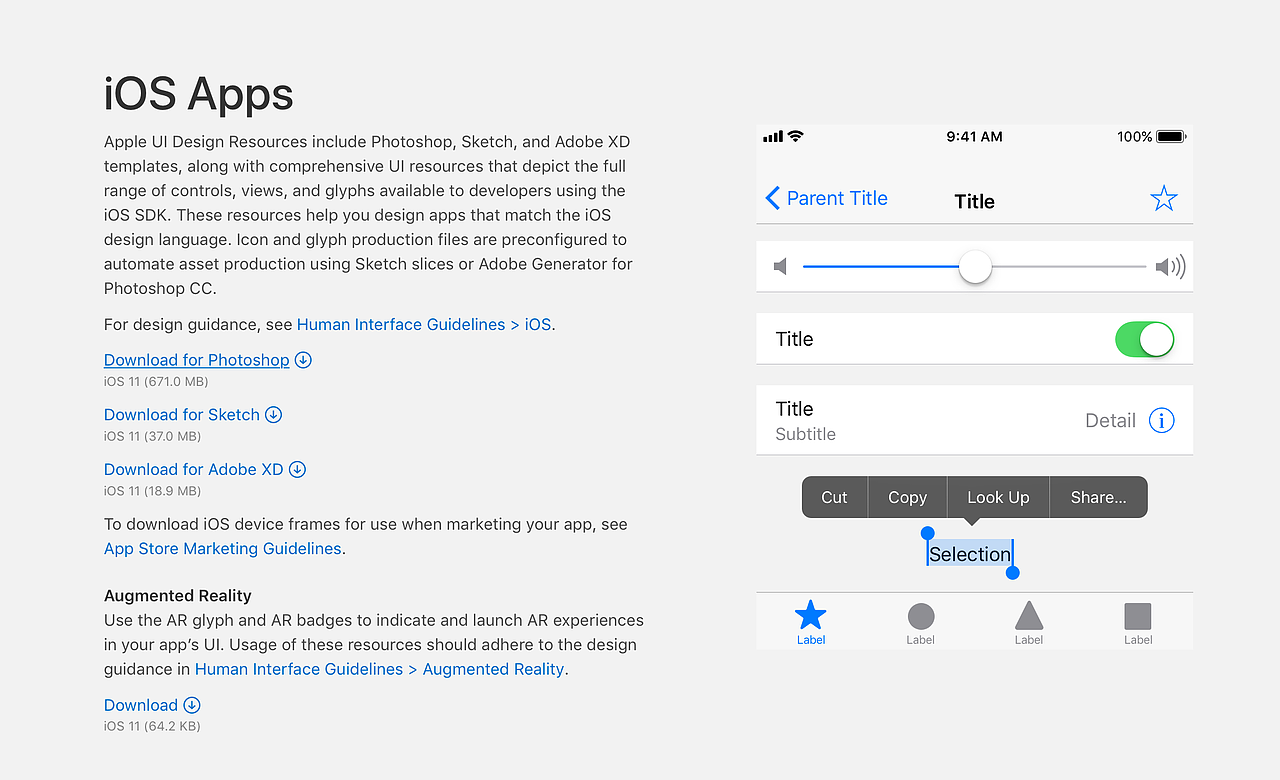Click the low volume speaker icon
Viewport: 1280px width, 780px height.
781,266
